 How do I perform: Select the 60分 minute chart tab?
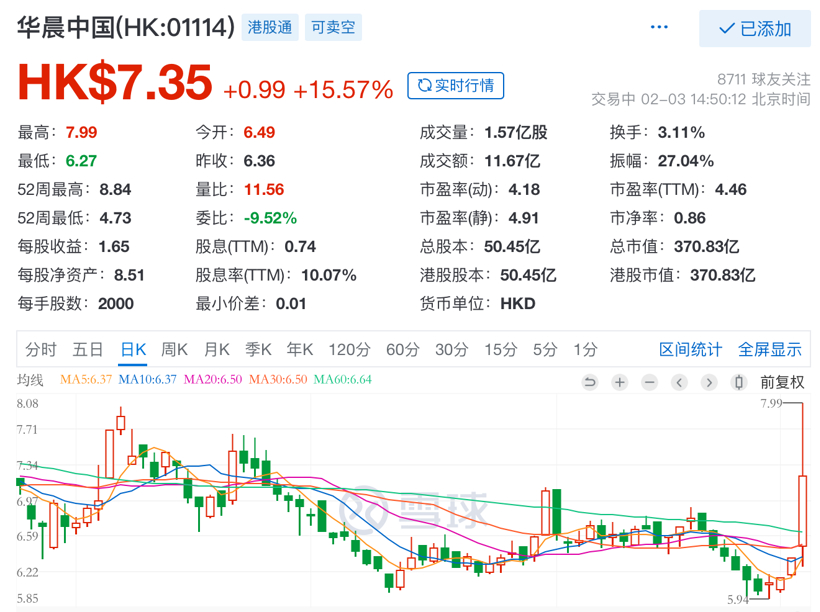(x=402, y=349)
